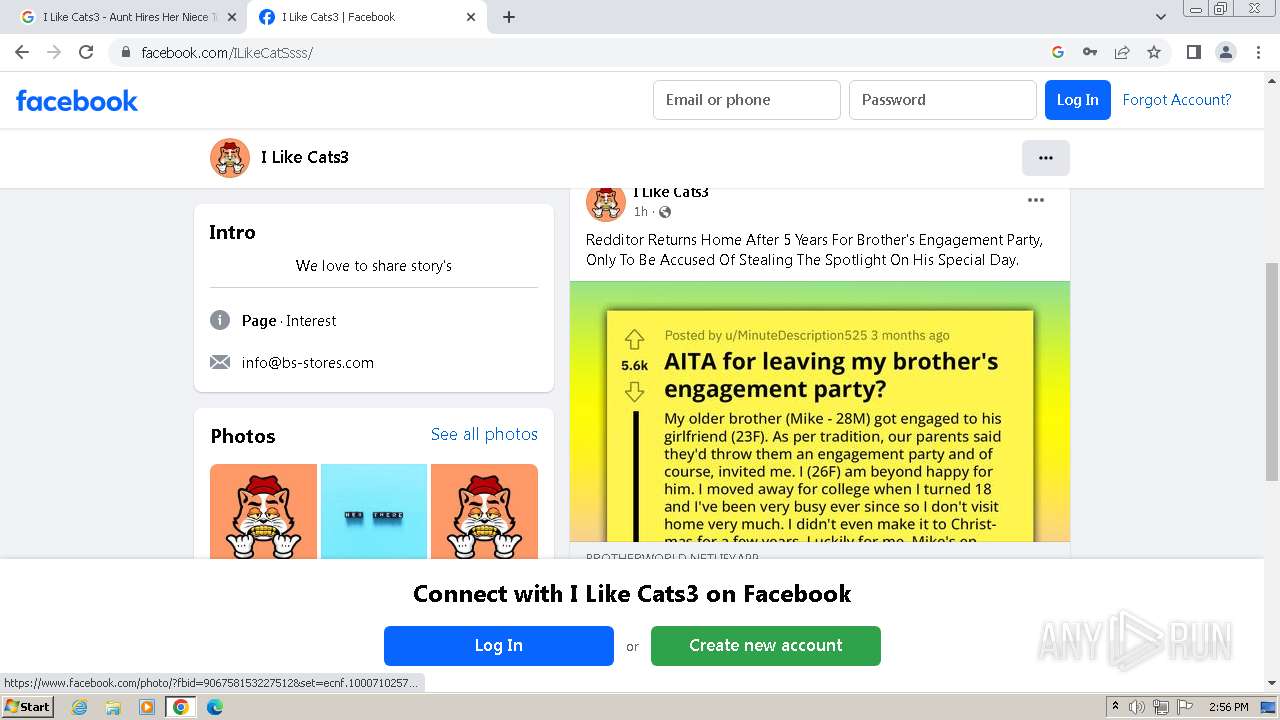Open the AITA engagement party post image

click(x=820, y=412)
